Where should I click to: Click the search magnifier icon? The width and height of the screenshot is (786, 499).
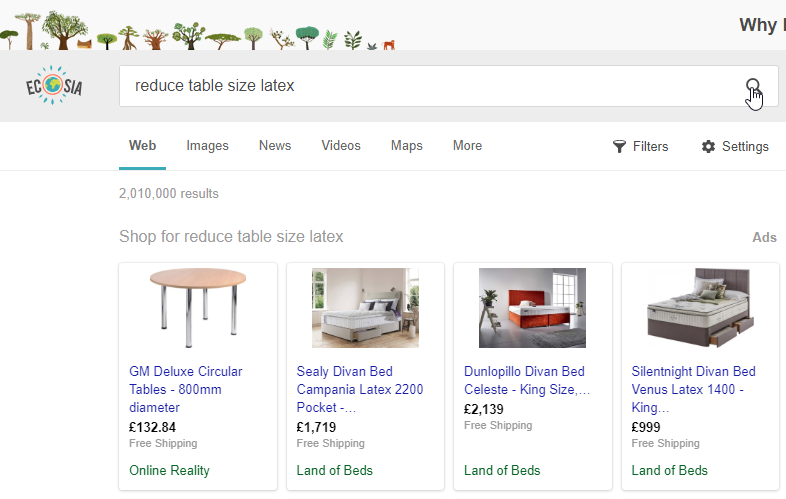[x=753, y=85]
